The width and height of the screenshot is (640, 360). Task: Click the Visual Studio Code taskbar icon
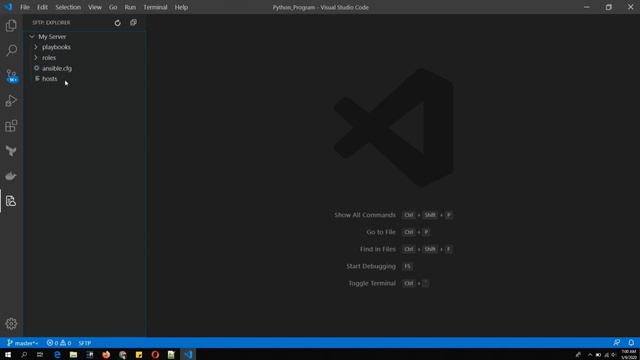pyautogui.click(x=188, y=355)
